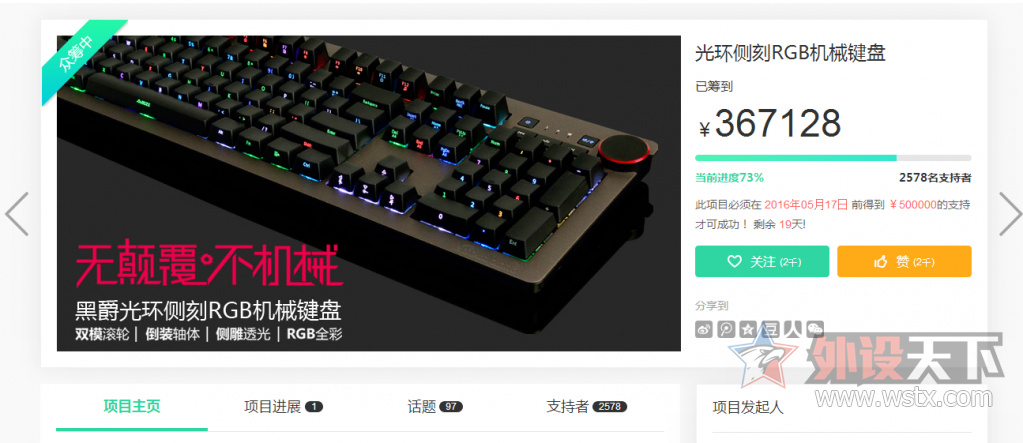
Task: Click the 众筹中 ribbon badge
Action: [76, 54]
